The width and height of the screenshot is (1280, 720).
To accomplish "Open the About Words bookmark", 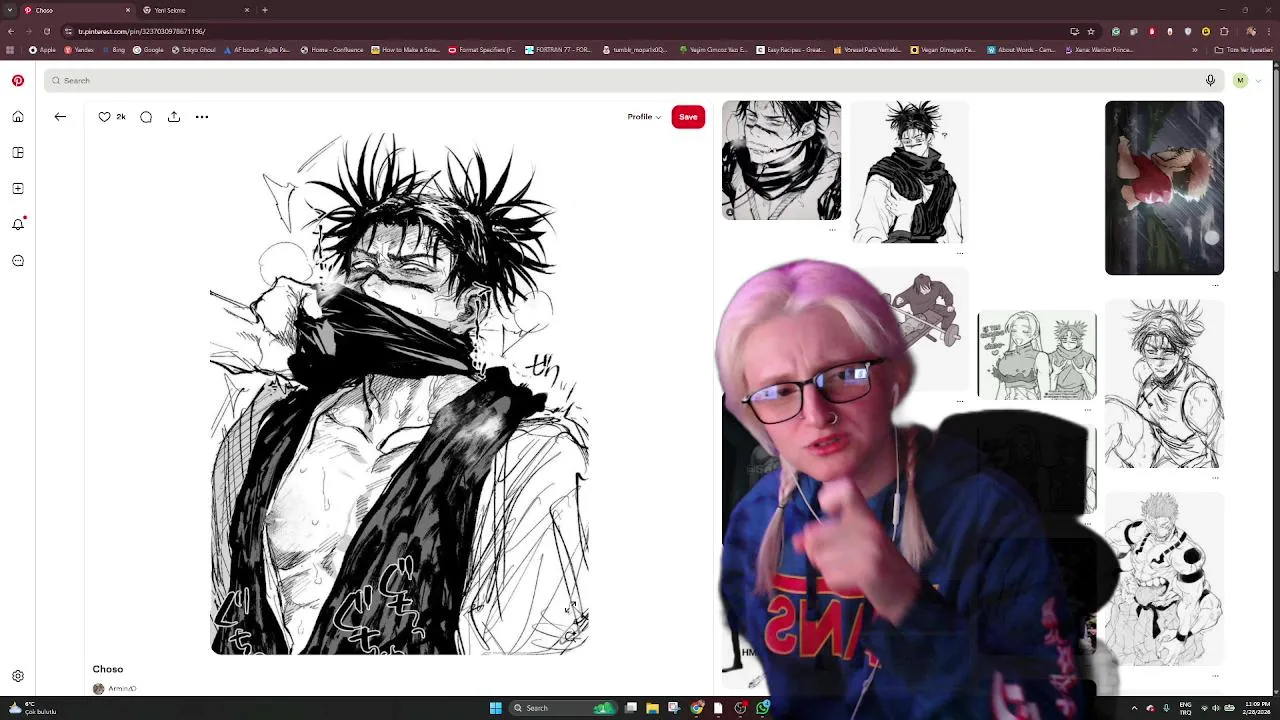I will (1020, 50).
